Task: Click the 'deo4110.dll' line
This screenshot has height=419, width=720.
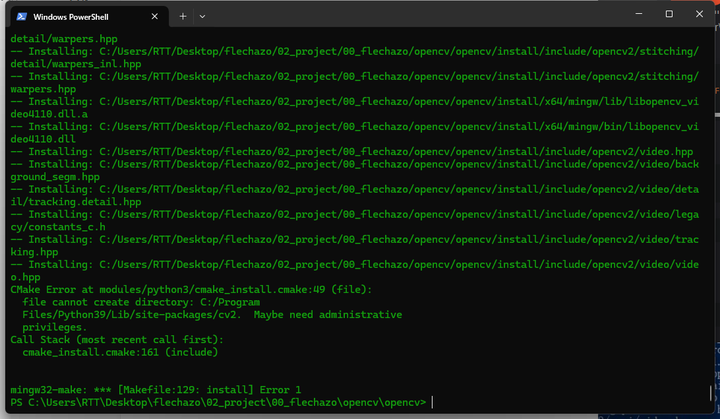Action: pyautogui.click(x=43, y=139)
